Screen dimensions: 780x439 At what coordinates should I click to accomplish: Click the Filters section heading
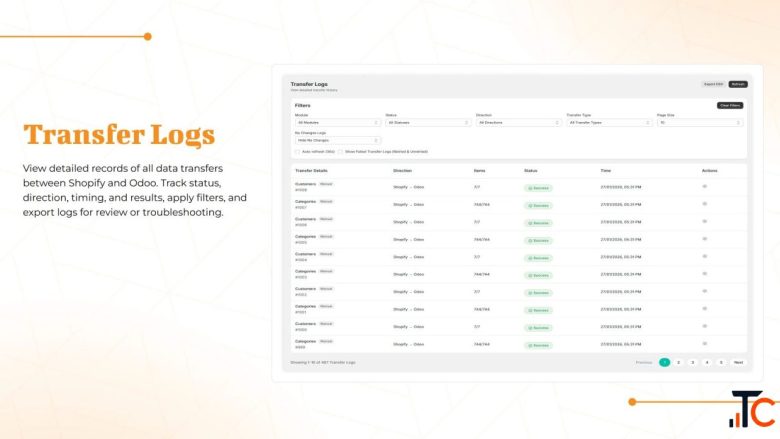click(302, 105)
